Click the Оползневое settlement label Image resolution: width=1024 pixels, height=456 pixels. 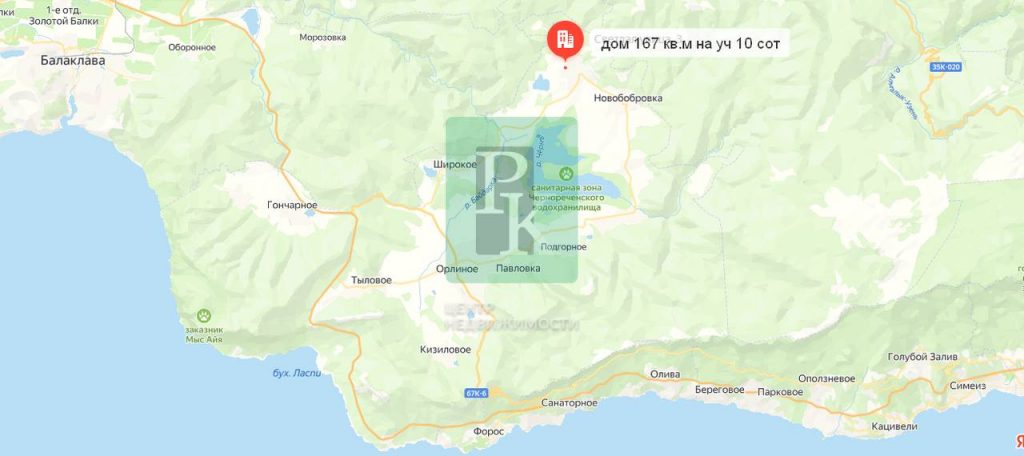pos(827,379)
